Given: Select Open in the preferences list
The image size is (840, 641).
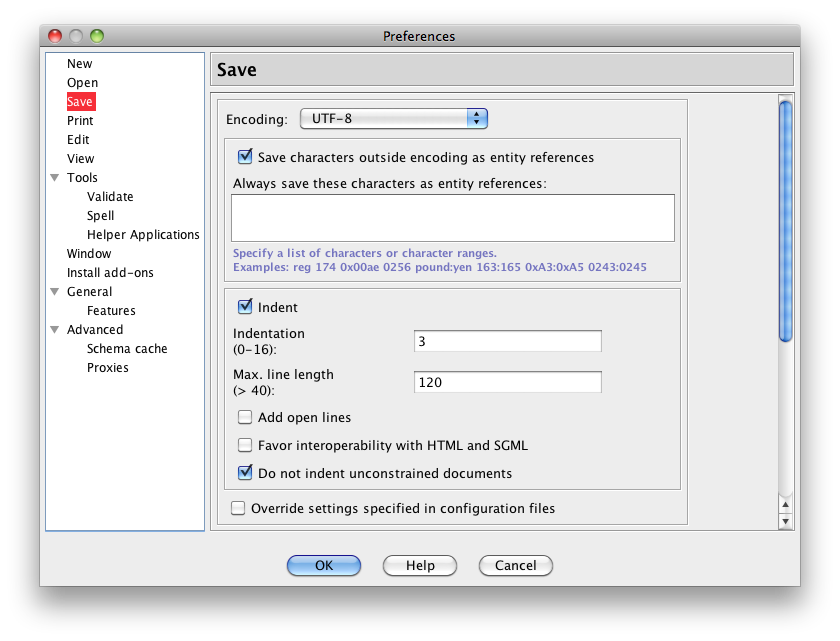Looking at the screenshot, I should (x=82, y=82).
